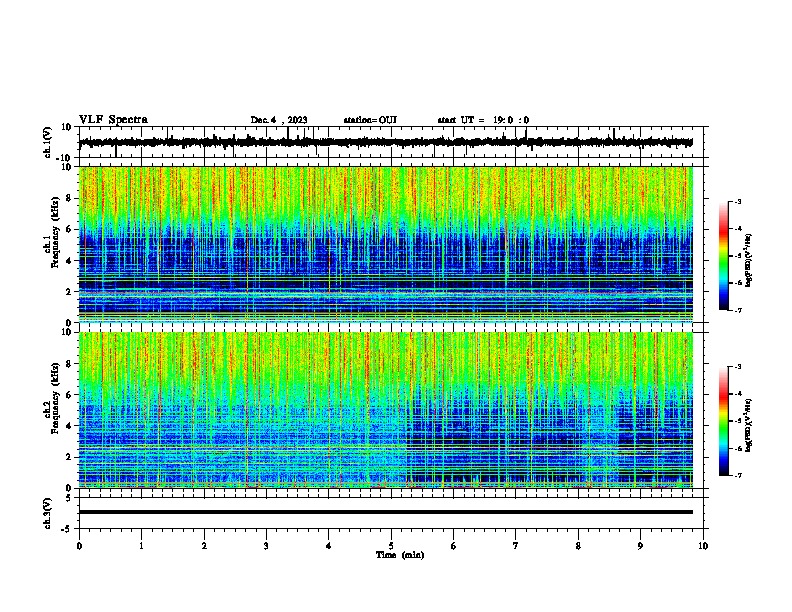Click the '6' kHz tick on ch.2 frequency axis
This screenshot has width=792, height=612.
pos(69,395)
